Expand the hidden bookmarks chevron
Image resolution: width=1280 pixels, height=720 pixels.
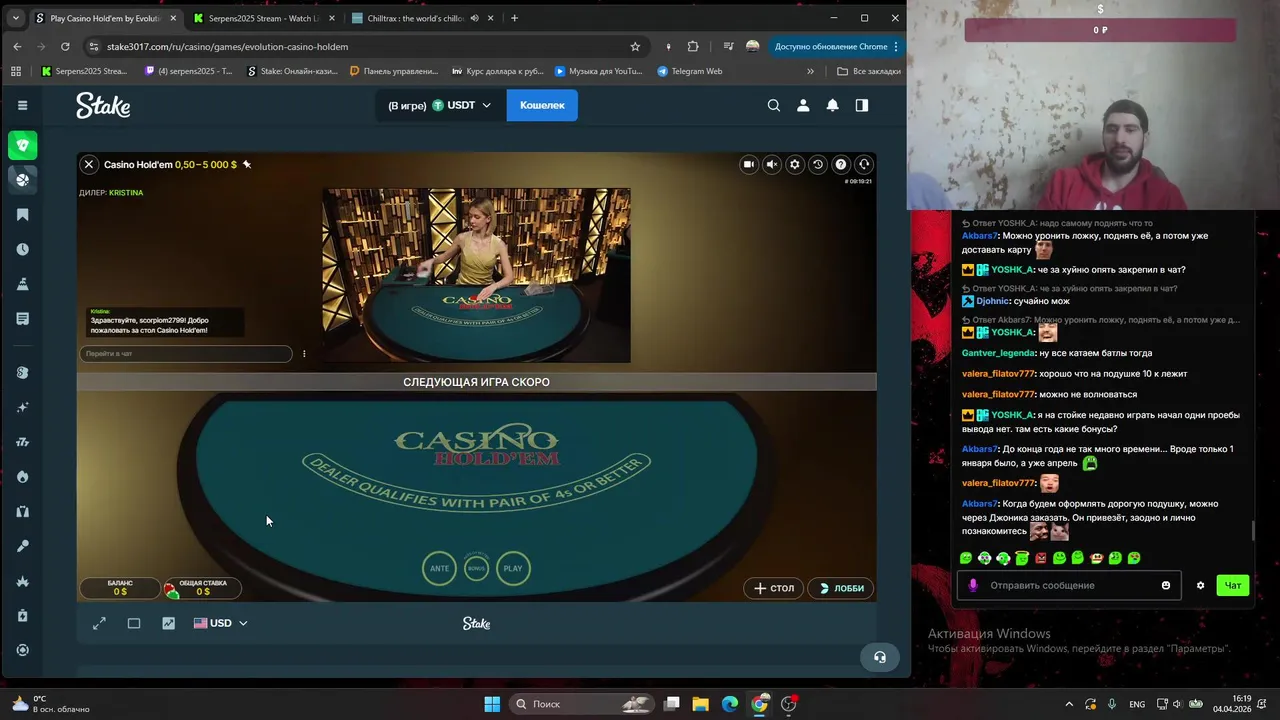pos(811,71)
